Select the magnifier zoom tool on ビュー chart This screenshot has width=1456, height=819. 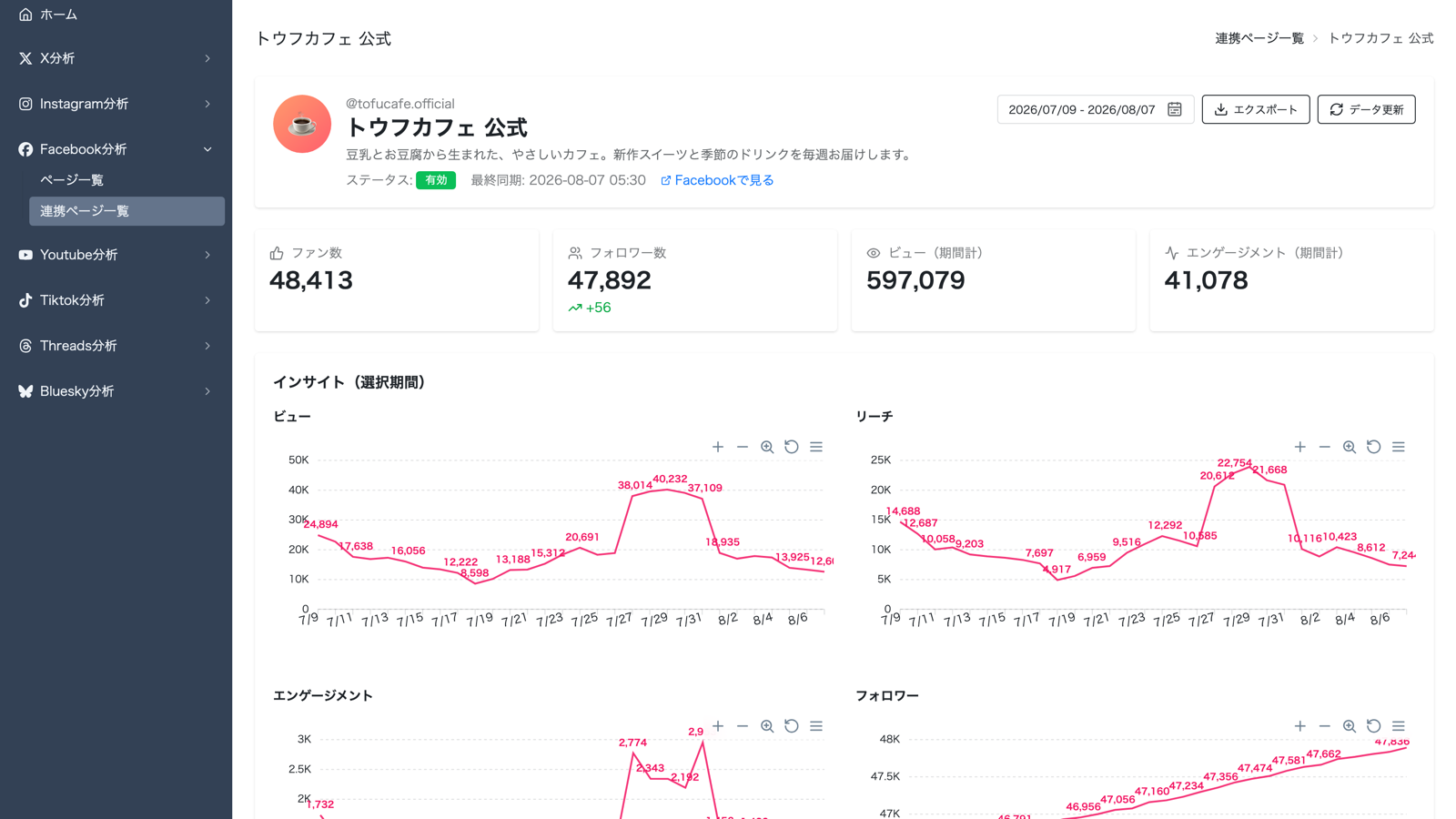coord(767,447)
